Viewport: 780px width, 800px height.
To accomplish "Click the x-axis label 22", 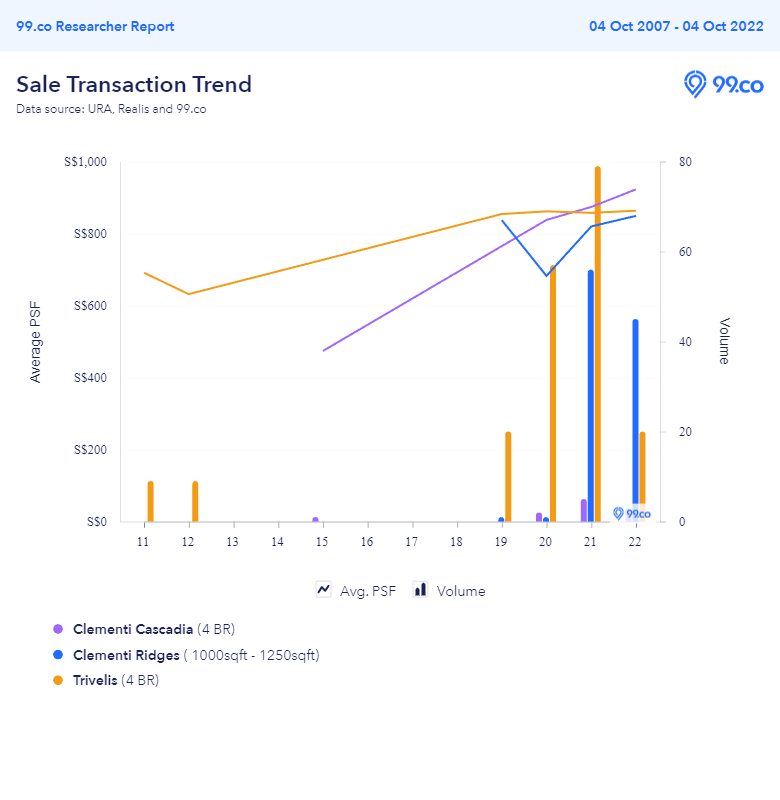I will tap(635, 542).
